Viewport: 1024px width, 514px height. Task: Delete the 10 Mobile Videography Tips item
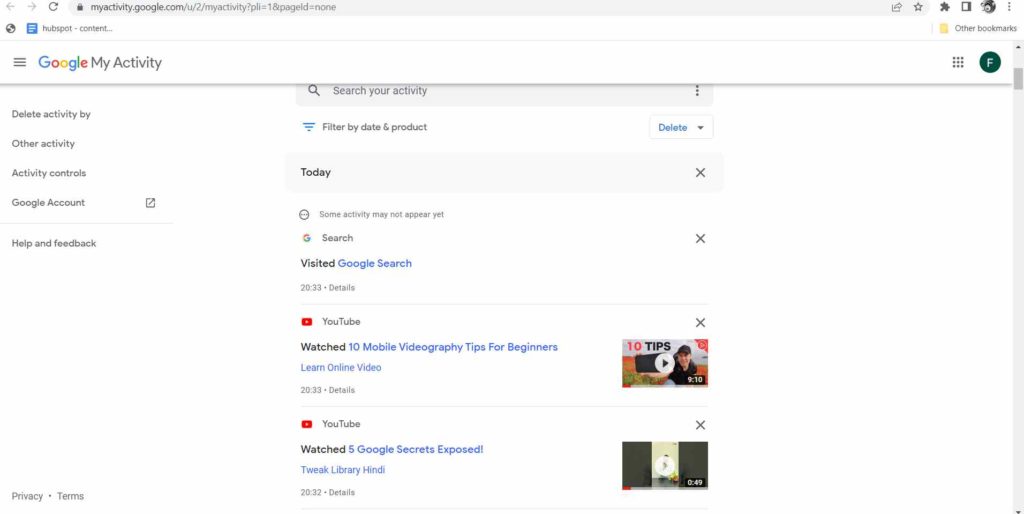pyautogui.click(x=700, y=323)
